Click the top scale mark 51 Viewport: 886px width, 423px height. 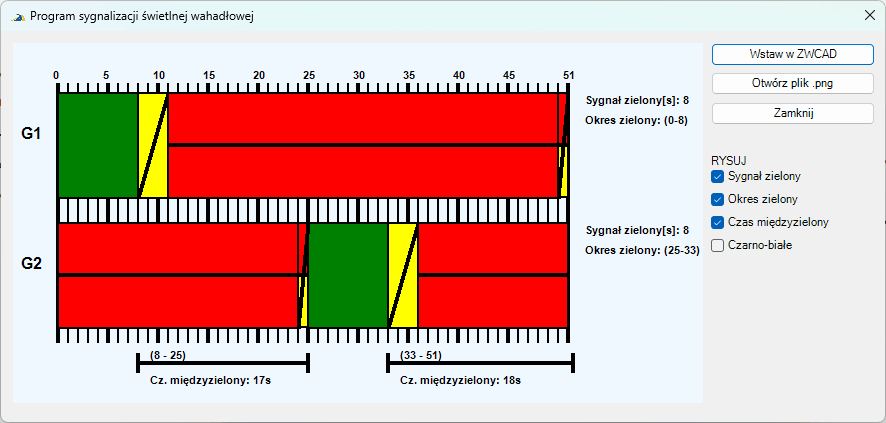pos(568,75)
